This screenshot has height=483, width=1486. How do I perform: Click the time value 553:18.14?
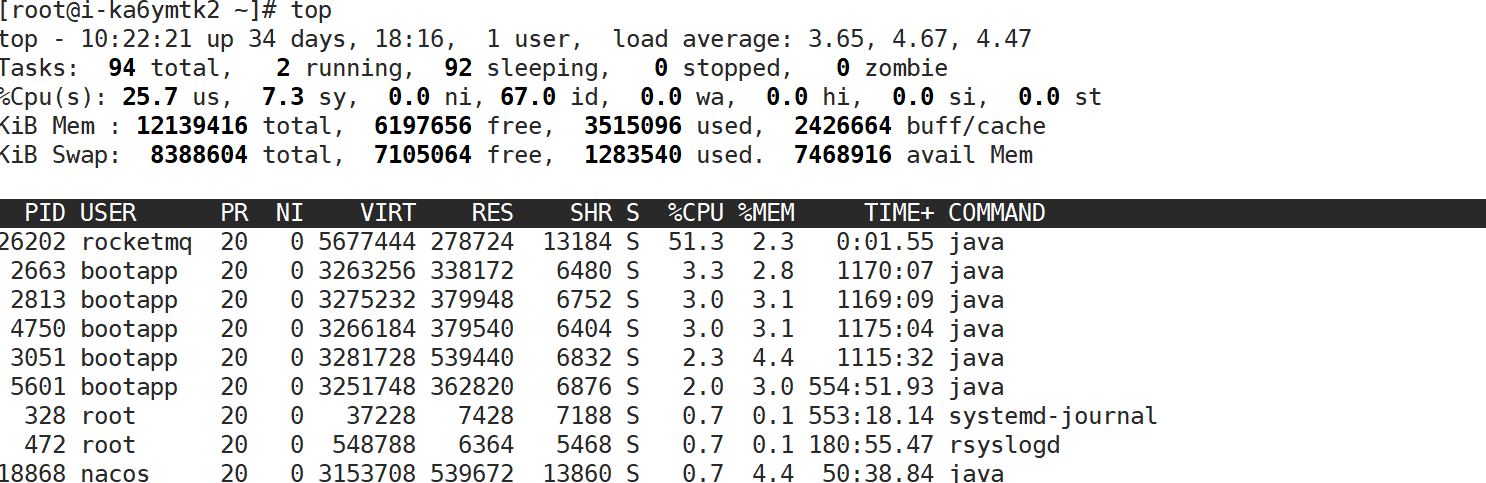click(x=871, y=416)
